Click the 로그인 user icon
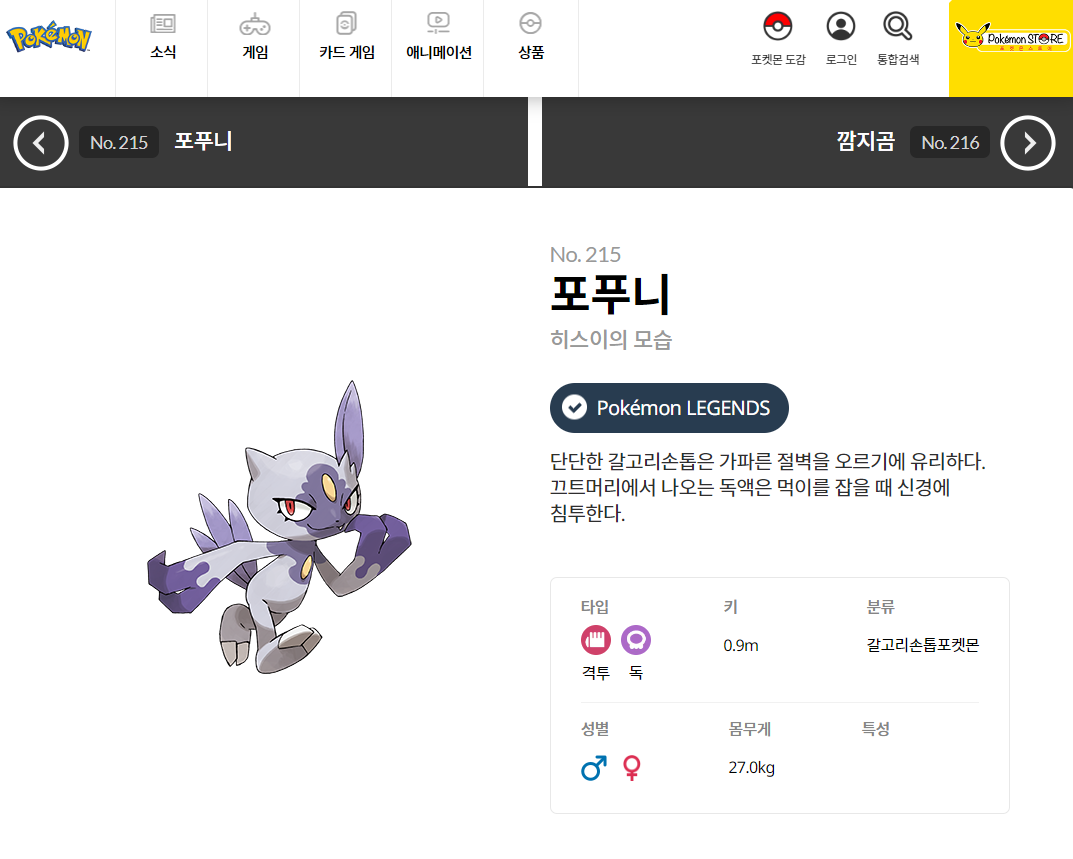Viewport: 1073px width, 859px height. [x=841, y=27]
